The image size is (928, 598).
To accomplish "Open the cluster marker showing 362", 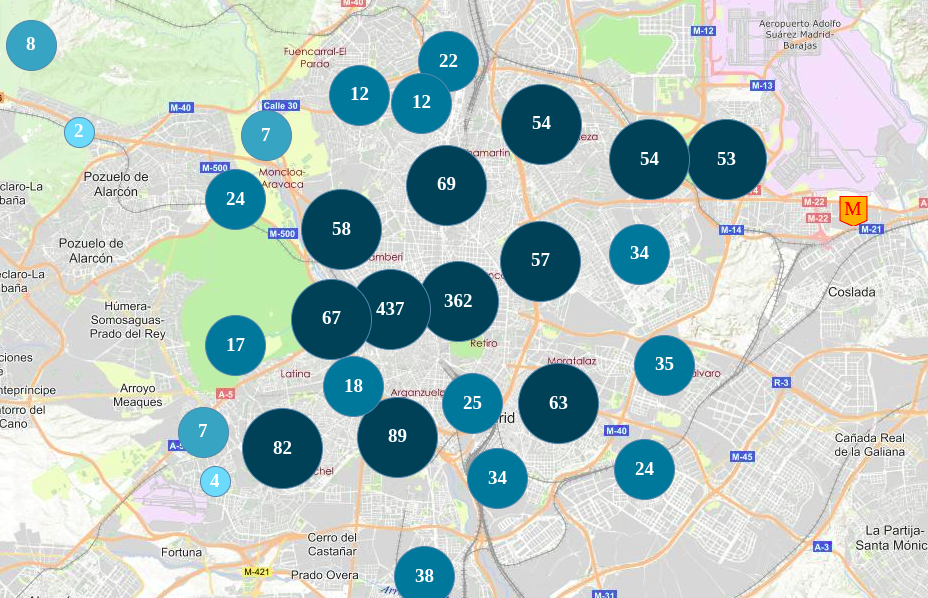I will (x=458, y=301).
